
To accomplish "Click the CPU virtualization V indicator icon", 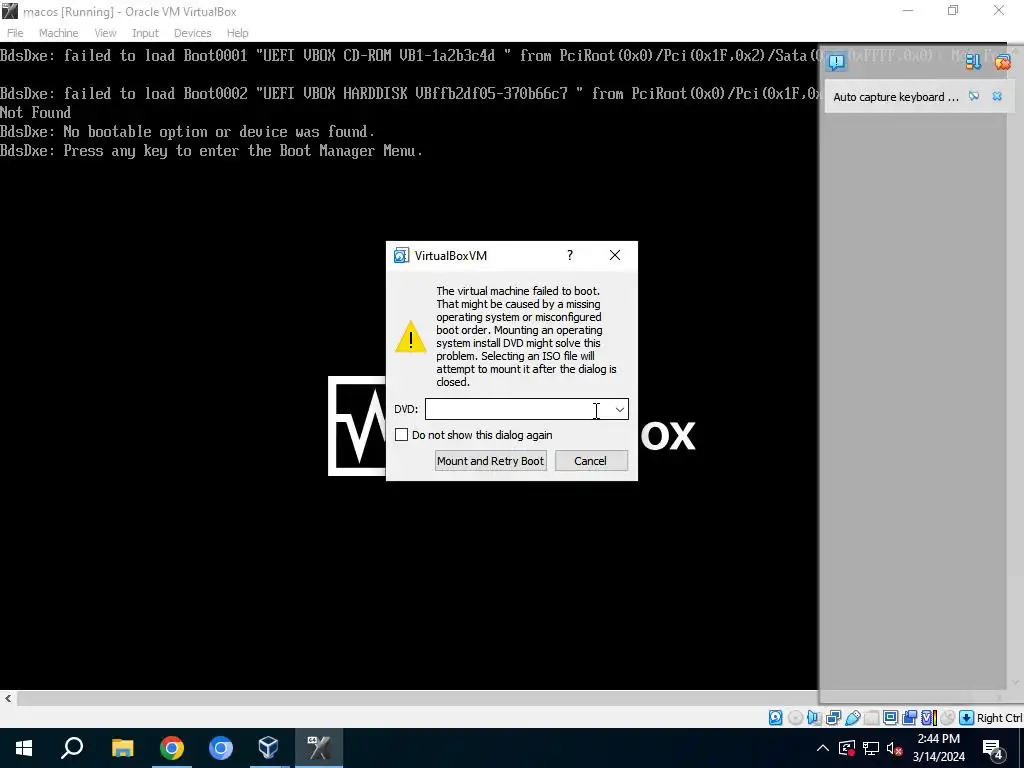I will [x=929, y=718].
